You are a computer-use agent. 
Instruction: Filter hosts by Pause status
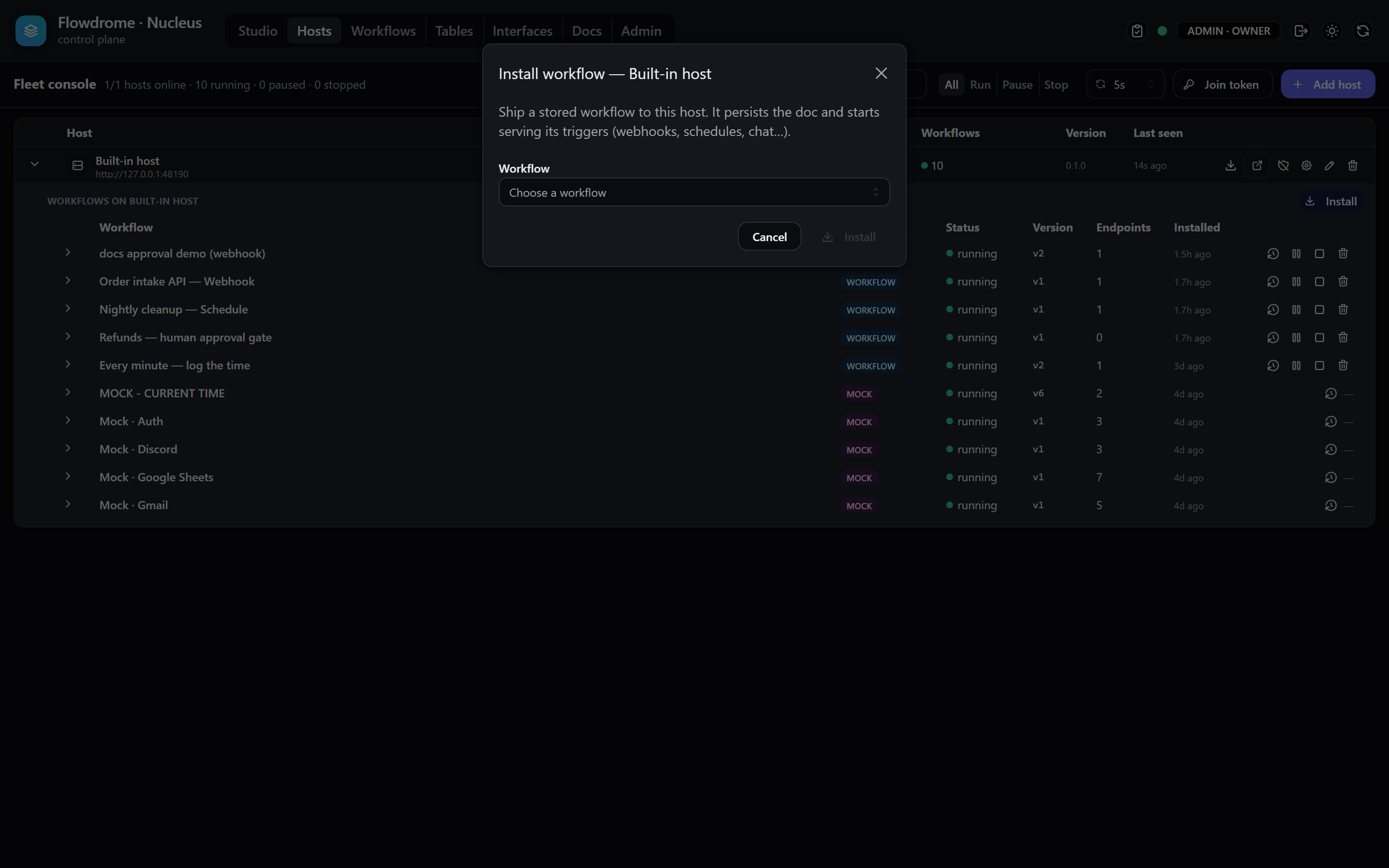1017,84
